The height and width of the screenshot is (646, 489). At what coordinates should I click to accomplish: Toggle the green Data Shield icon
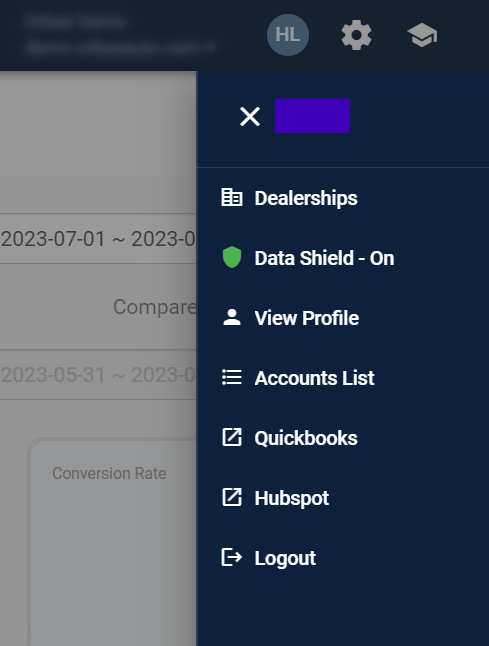click(x=232, y=257)
